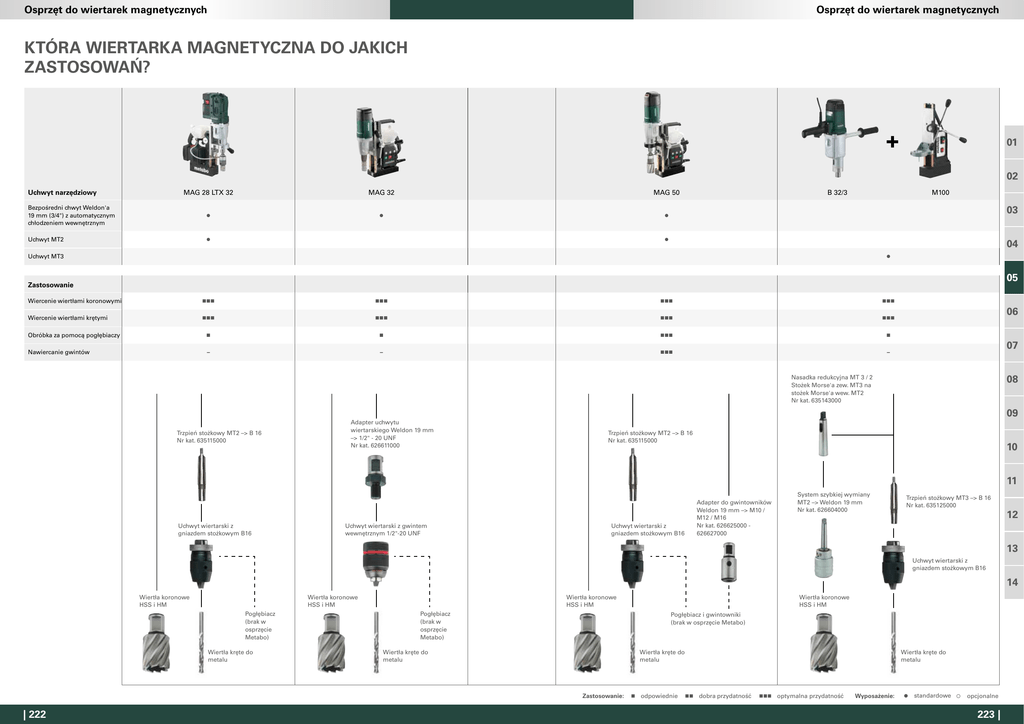Screen dimensions: 1024x724
Task: Select the B 32/3 hand drill image
Action: point(837,130)
